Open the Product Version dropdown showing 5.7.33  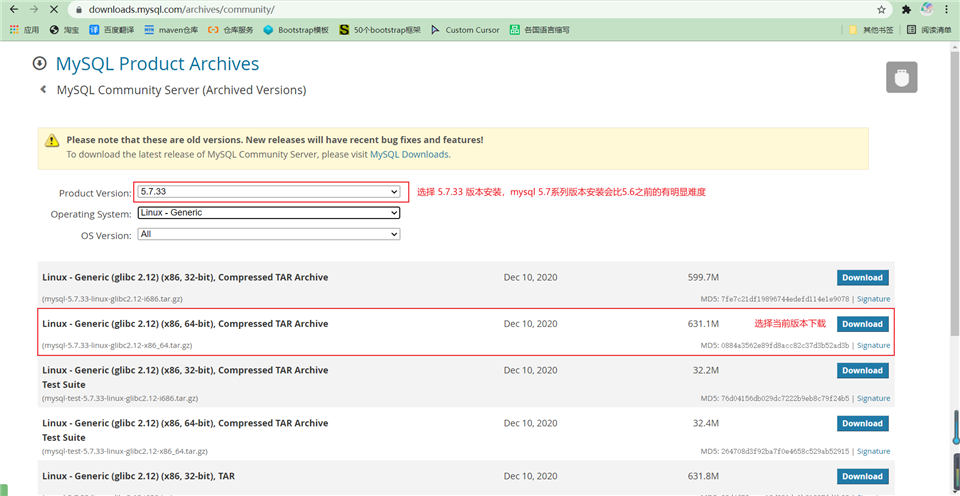269,192
